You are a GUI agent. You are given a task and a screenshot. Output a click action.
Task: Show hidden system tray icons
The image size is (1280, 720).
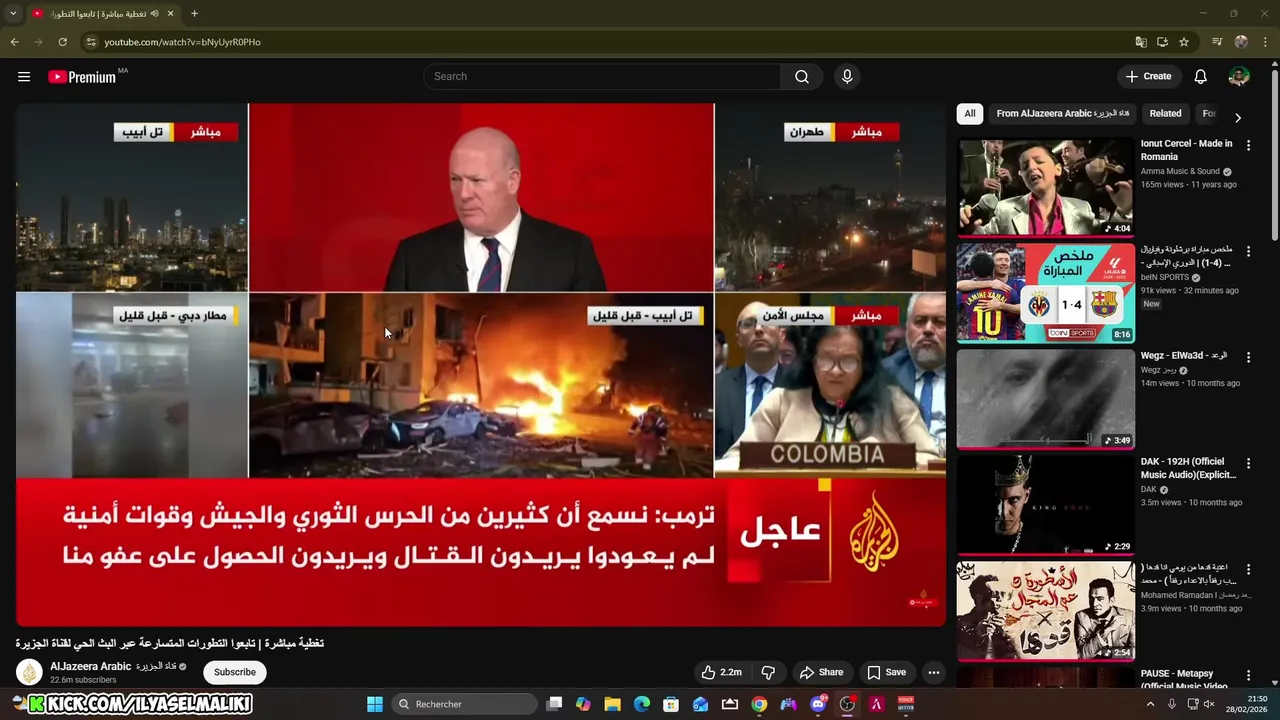(1150, 704)
